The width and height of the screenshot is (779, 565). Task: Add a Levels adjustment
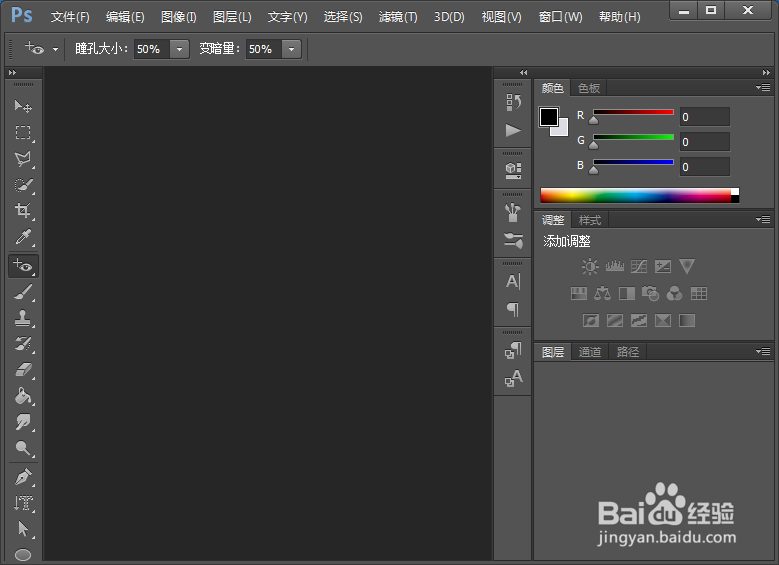coord(615,266)
